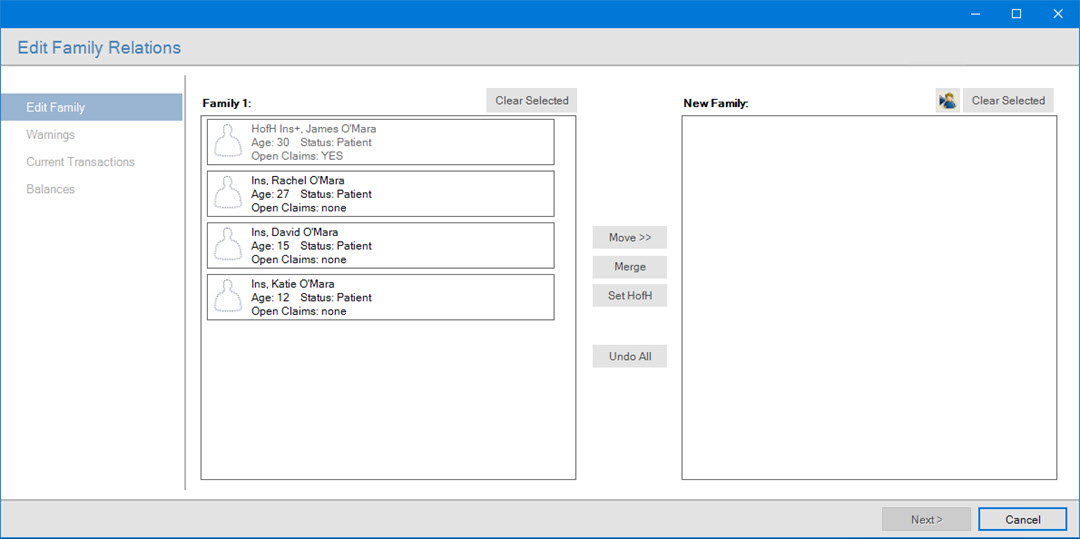Switch to the Warnings sidebar tab

(x=51, y=135)
